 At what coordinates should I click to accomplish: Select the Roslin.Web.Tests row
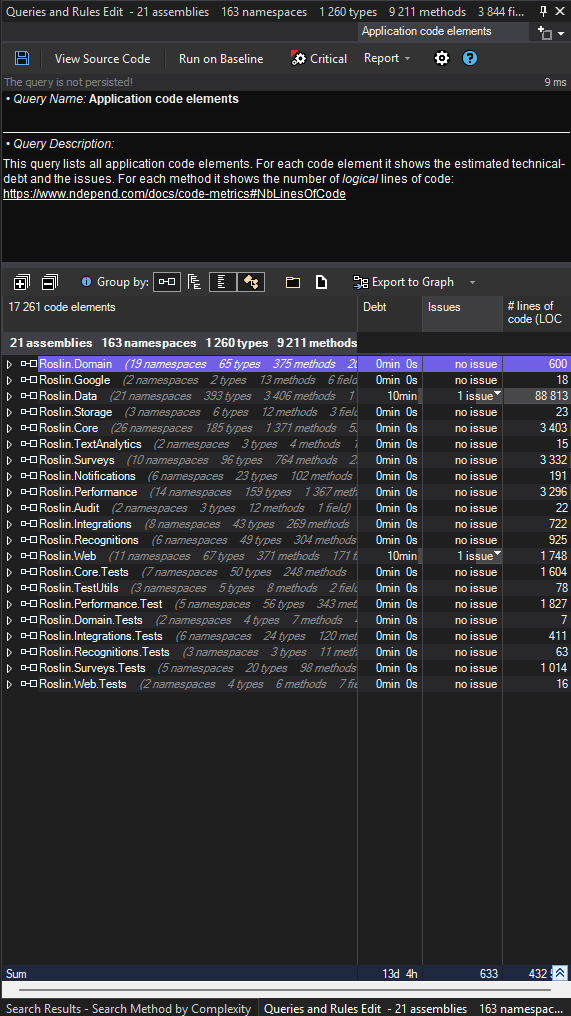(x=285, y=684)
